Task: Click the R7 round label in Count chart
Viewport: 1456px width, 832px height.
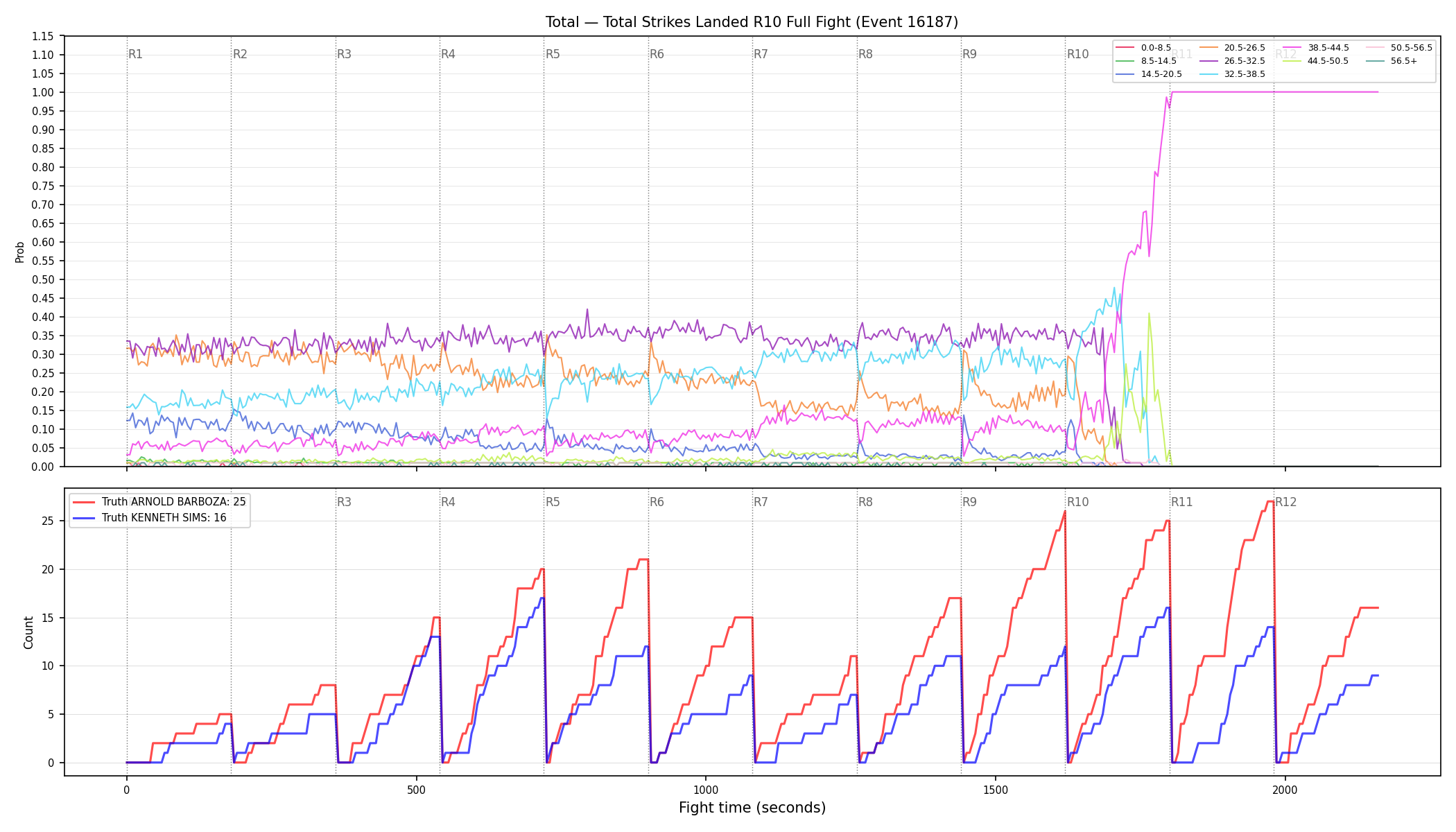Action: pyautogui.click(x=761, y=502)
